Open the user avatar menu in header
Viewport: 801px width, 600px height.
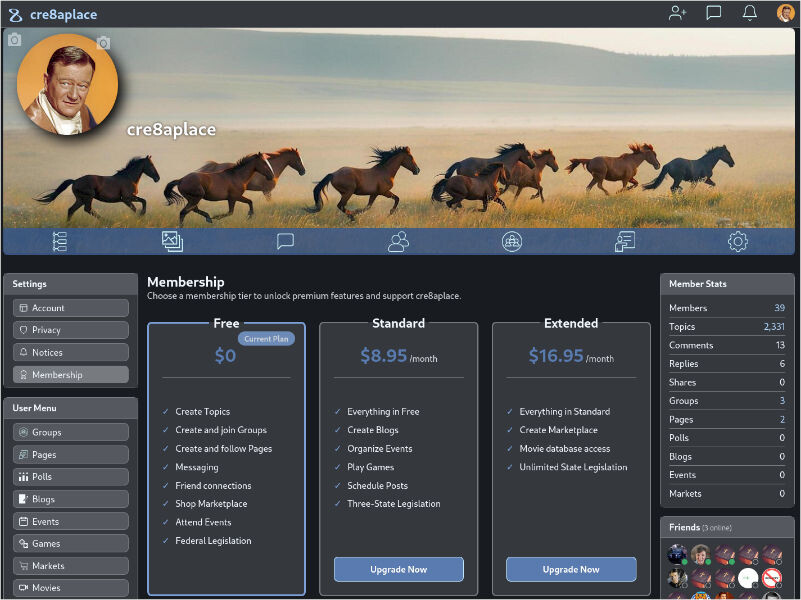click(785, 13)
